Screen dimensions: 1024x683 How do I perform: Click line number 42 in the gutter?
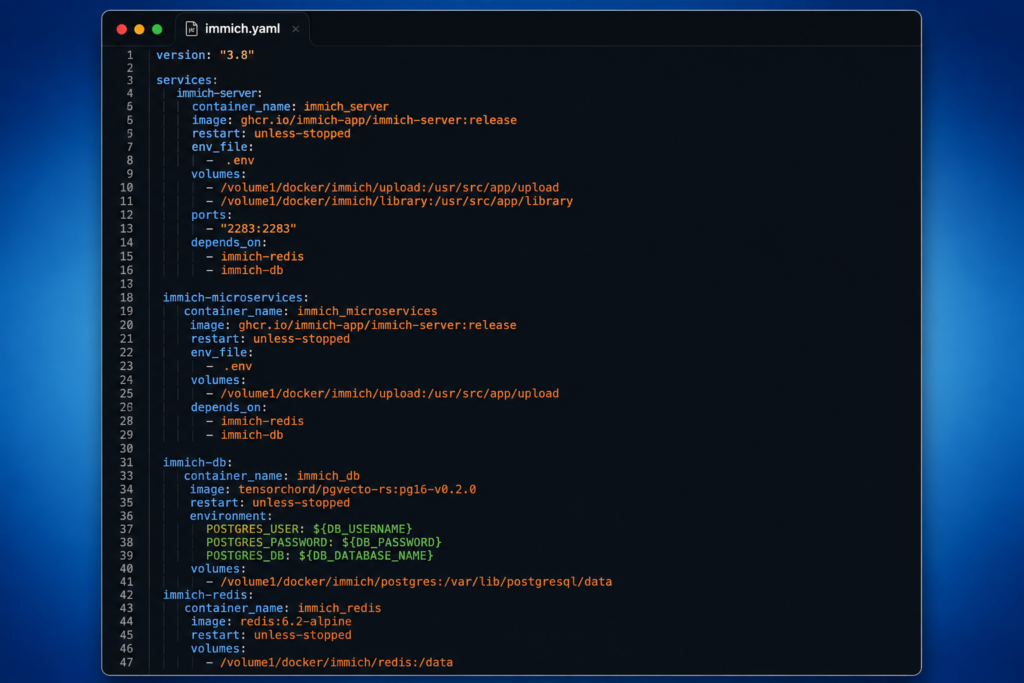pos(126,595)
